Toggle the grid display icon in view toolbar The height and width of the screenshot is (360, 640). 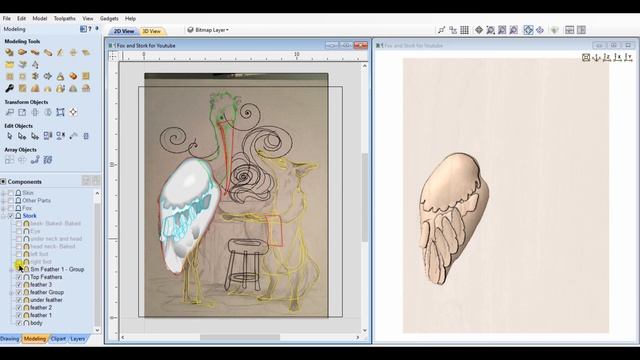464,30
